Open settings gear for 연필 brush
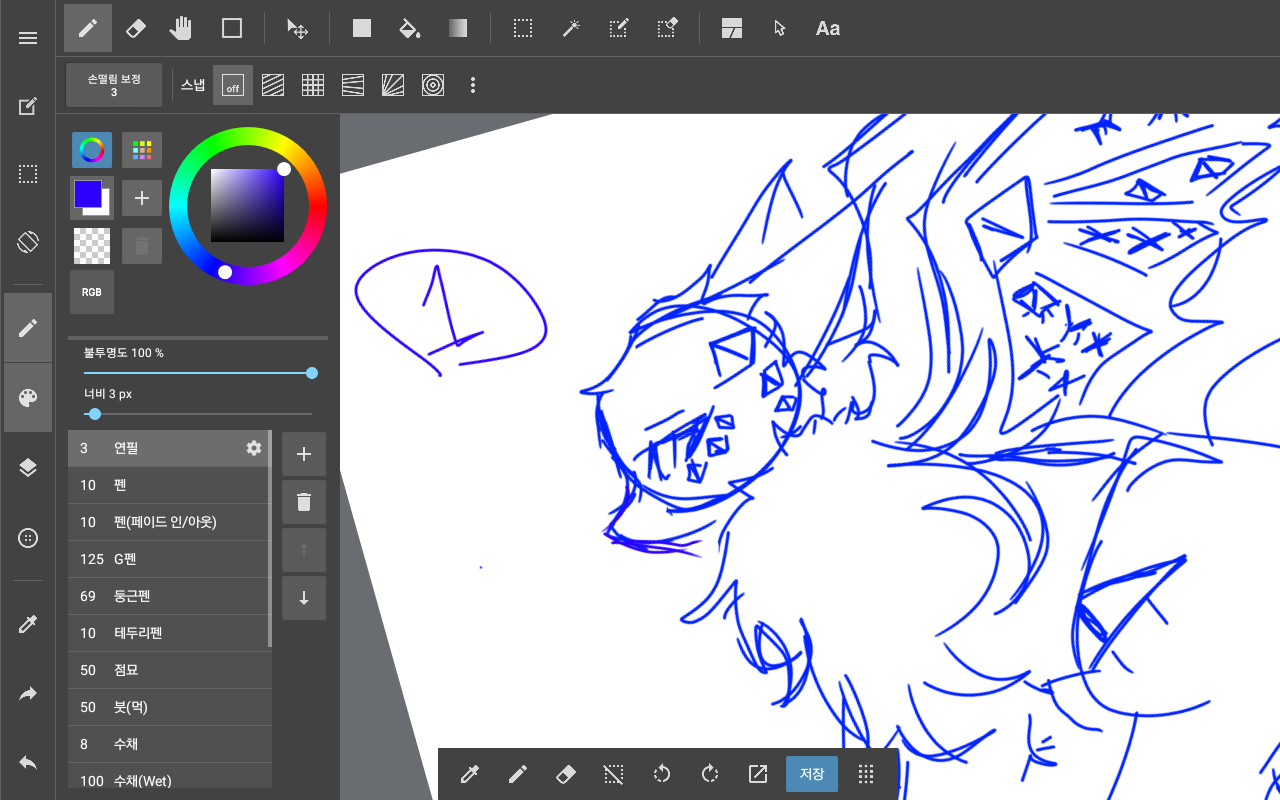Screen dimensions: 1280x800 [x=254, y=448]
